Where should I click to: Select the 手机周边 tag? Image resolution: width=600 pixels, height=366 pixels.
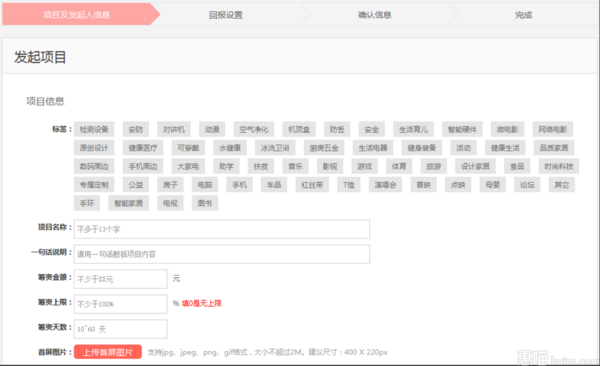143,166
